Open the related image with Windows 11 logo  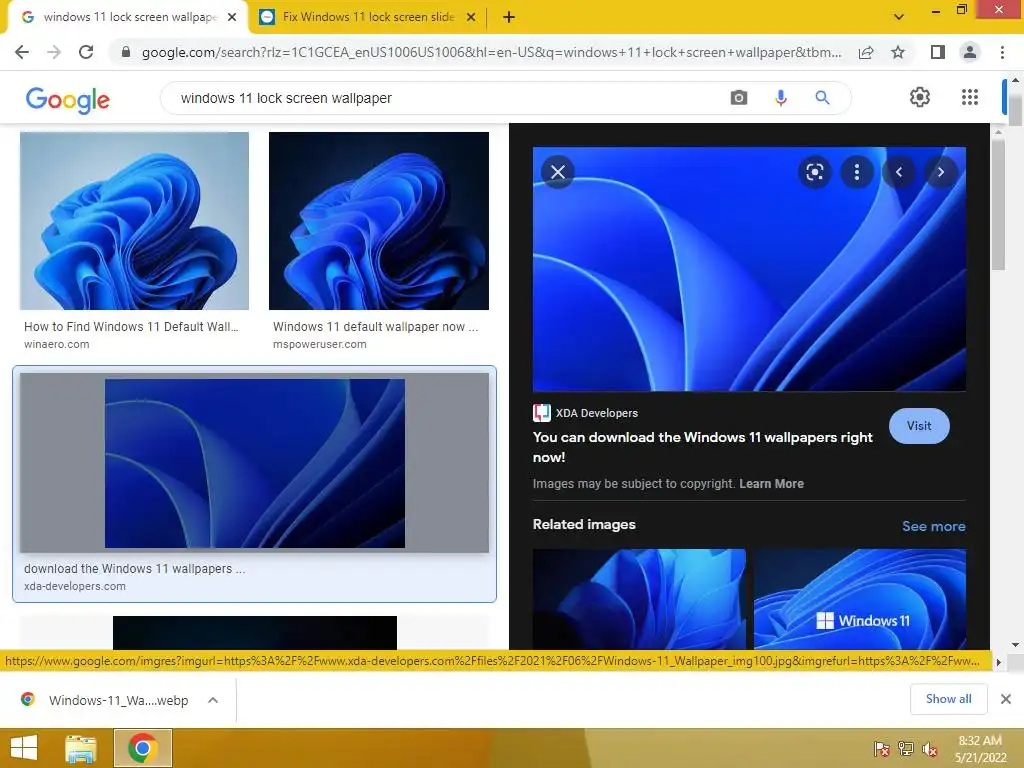click(x=860, y=599)
